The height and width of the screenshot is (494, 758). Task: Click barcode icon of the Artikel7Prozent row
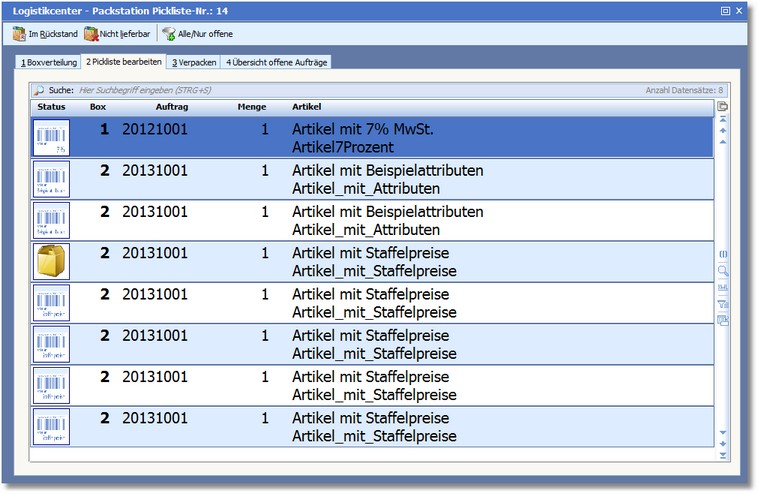click(51, 138)
